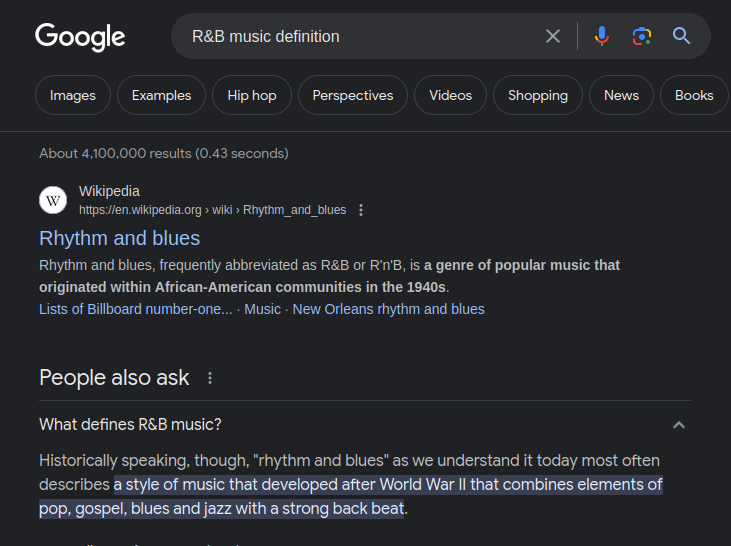The height and width of the screenshot is (546, 731).
Task: Switch to the News filter
Action: (x=621, y=95)
